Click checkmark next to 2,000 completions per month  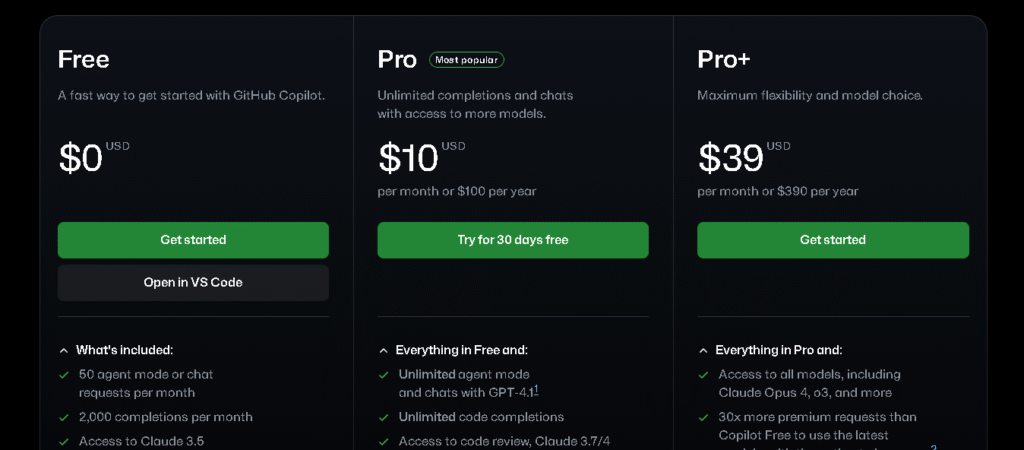(64, 417)
